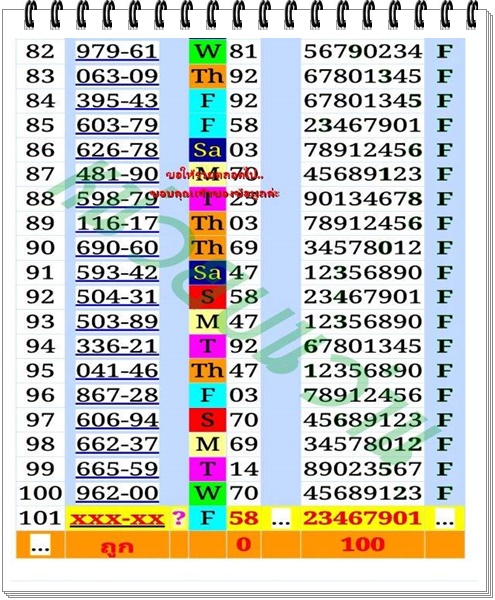This screenshot has width=495, height=600.
Task: Click the magenta T cell in row 99
Action: pyautogui.click(x=207, y=469)
